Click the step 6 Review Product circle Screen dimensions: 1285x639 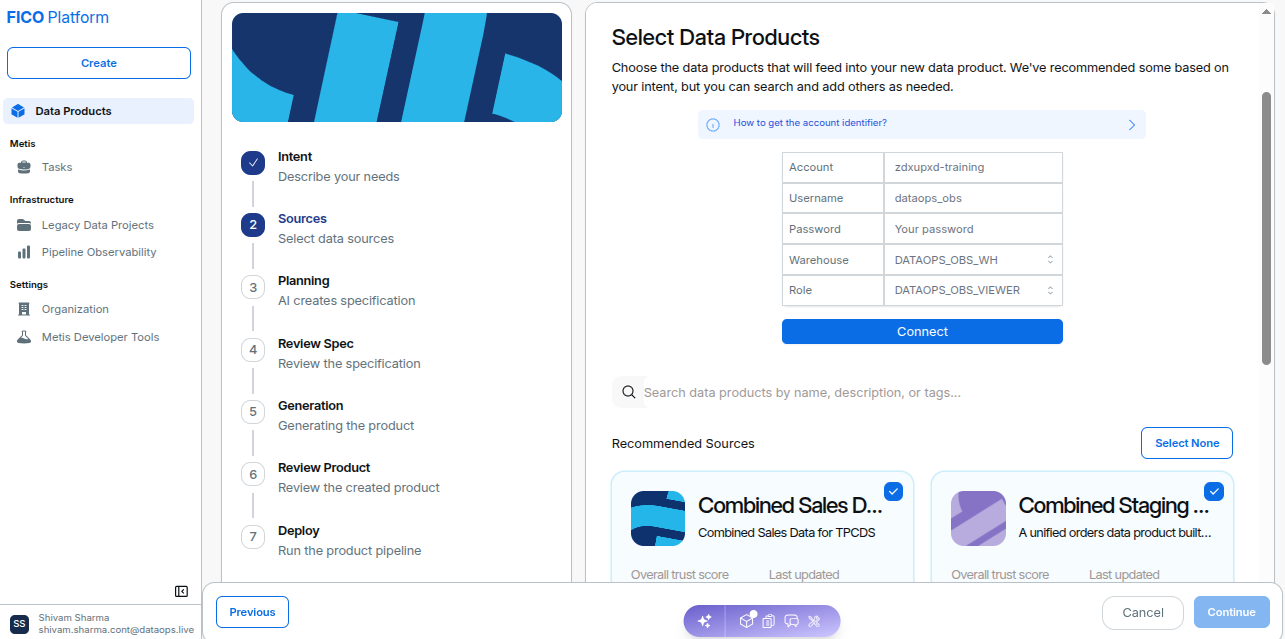coord(253,474)
